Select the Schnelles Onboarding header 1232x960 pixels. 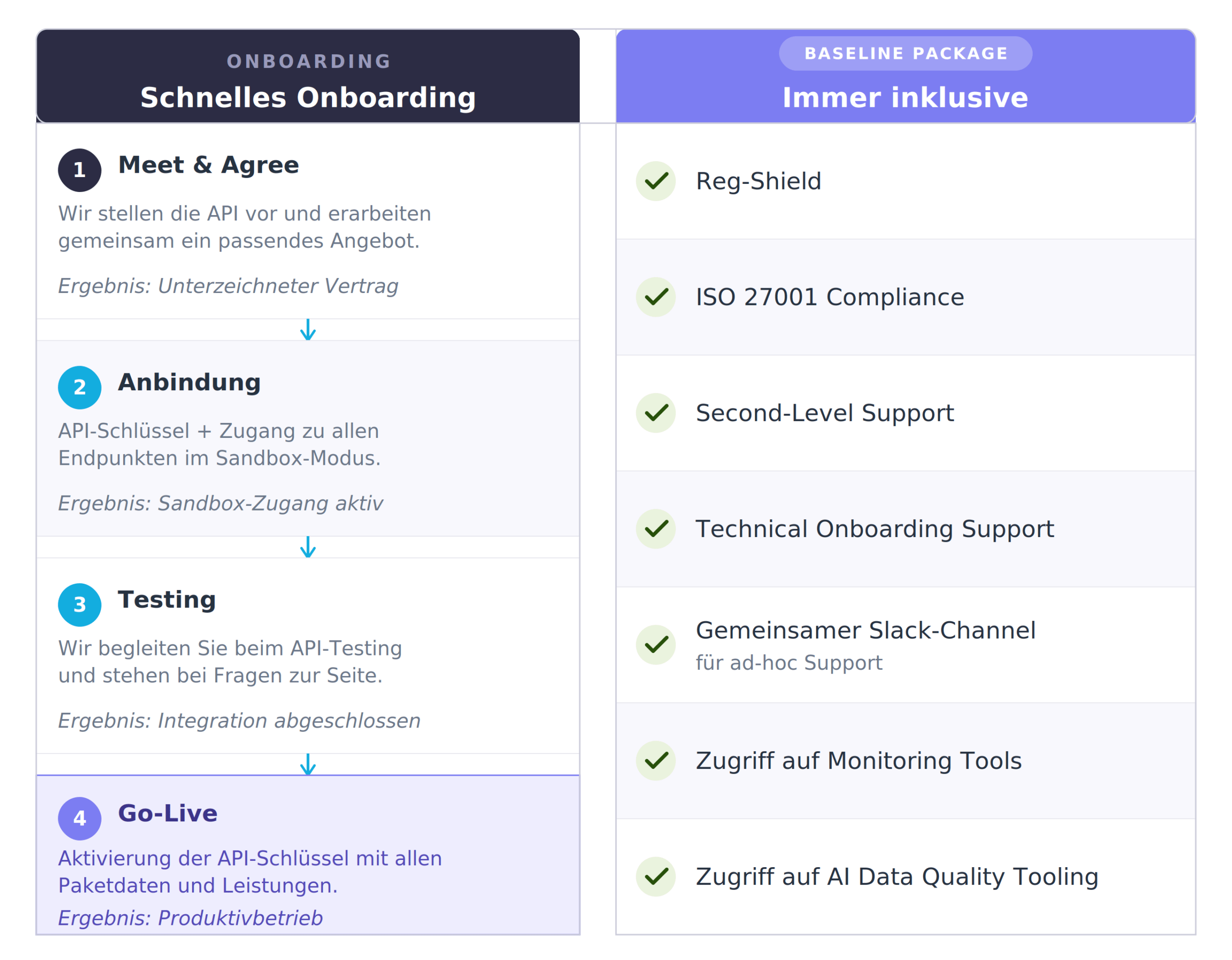click(x=308, y=98)
